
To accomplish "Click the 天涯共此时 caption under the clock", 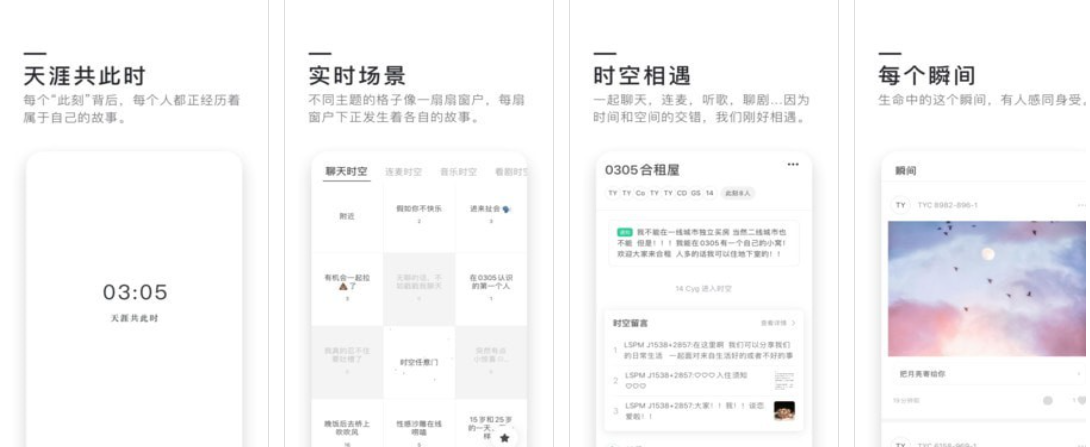I will pos(135,318).
